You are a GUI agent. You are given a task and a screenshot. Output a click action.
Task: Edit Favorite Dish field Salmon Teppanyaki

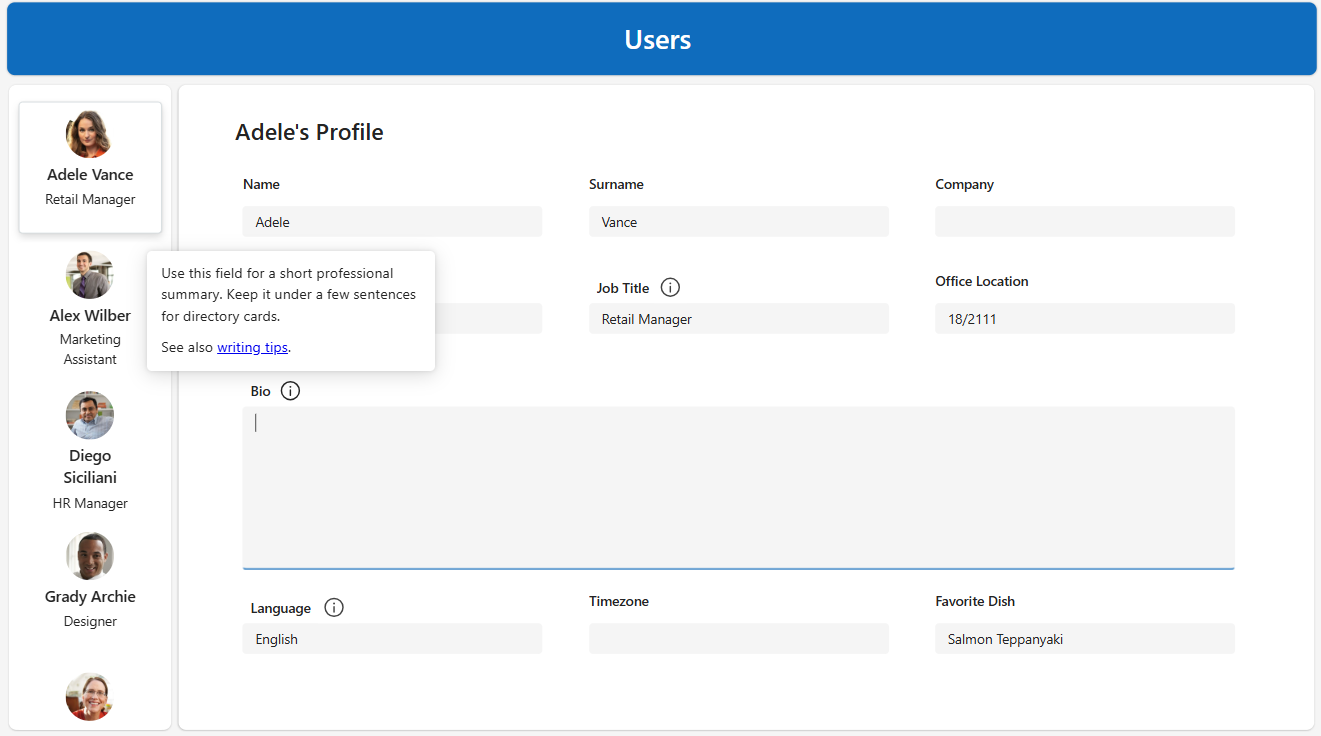coord(1084,639)
